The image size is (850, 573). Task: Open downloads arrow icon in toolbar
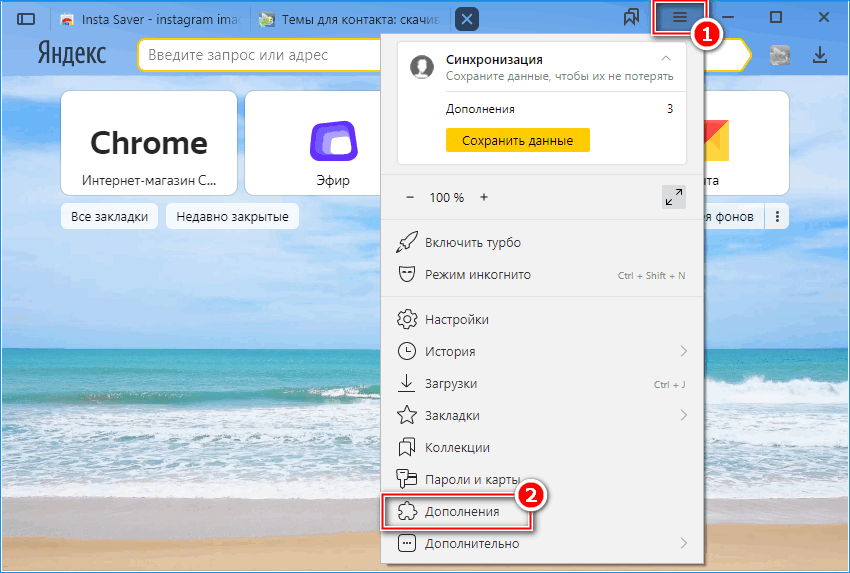pyautogui.click(x=820, y=56)
